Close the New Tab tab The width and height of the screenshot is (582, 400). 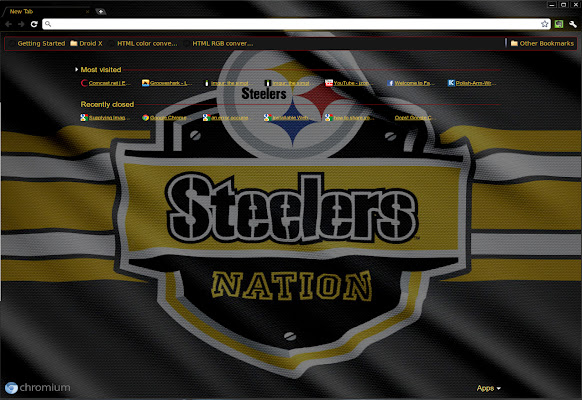pyautogui.click(x=87, y=12)
